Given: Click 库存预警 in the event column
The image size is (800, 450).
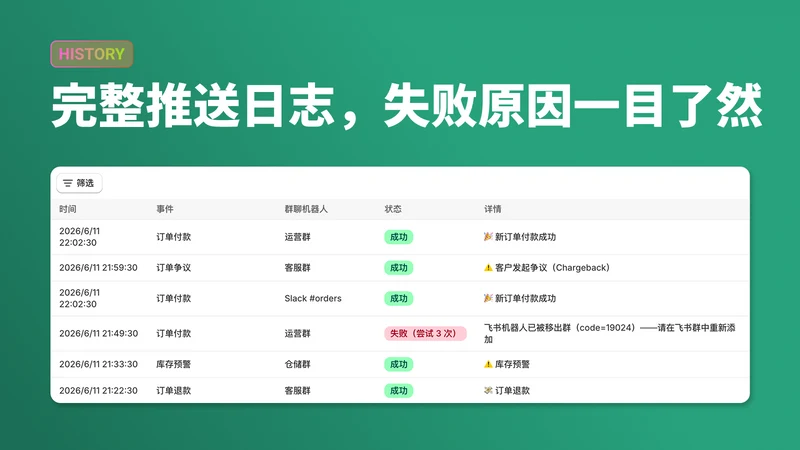Looking at the screenshot, I should (173, 364).
